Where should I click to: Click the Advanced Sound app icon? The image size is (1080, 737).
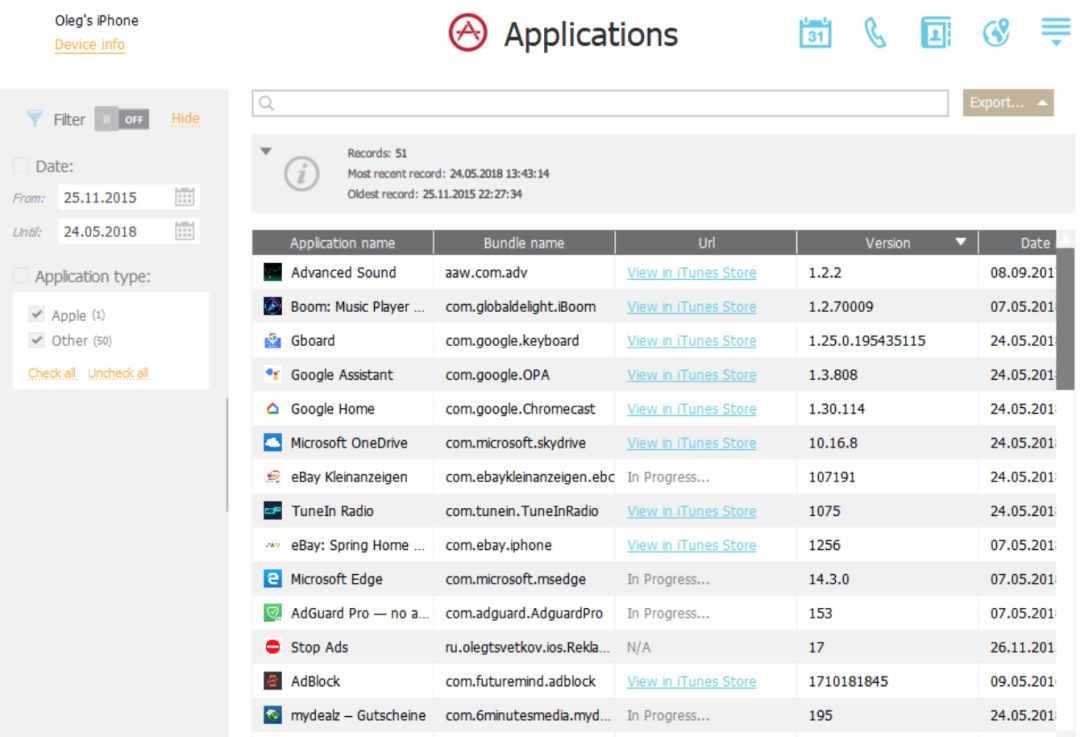[273, 272]
